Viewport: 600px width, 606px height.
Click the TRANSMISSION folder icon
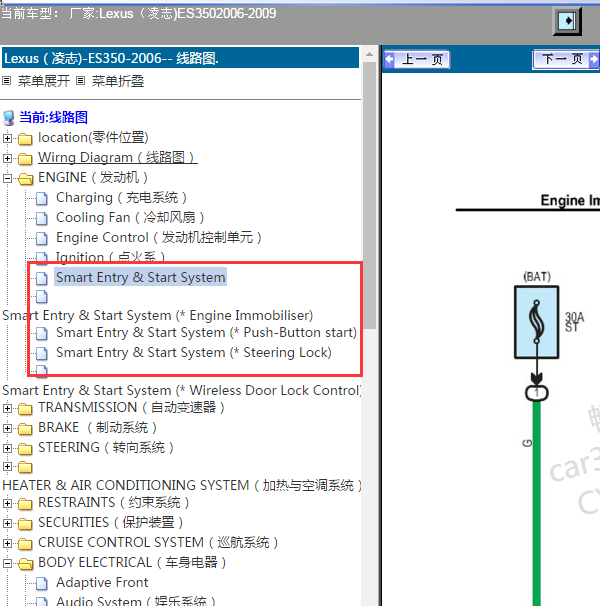[x=25, y=409]
